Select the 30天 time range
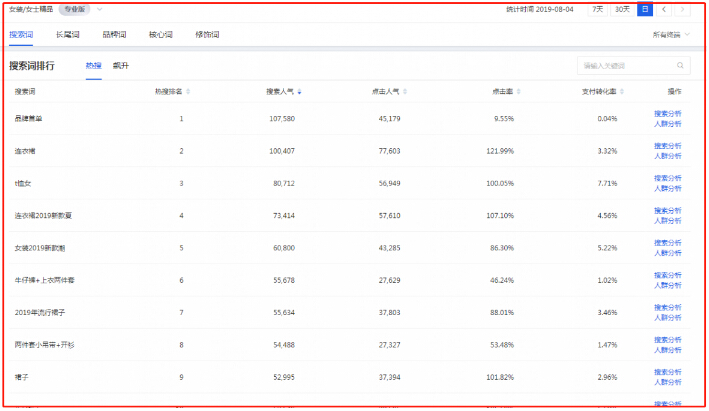Image resolution: width=709 pixels, height=411 pixels. click(622, 9)
